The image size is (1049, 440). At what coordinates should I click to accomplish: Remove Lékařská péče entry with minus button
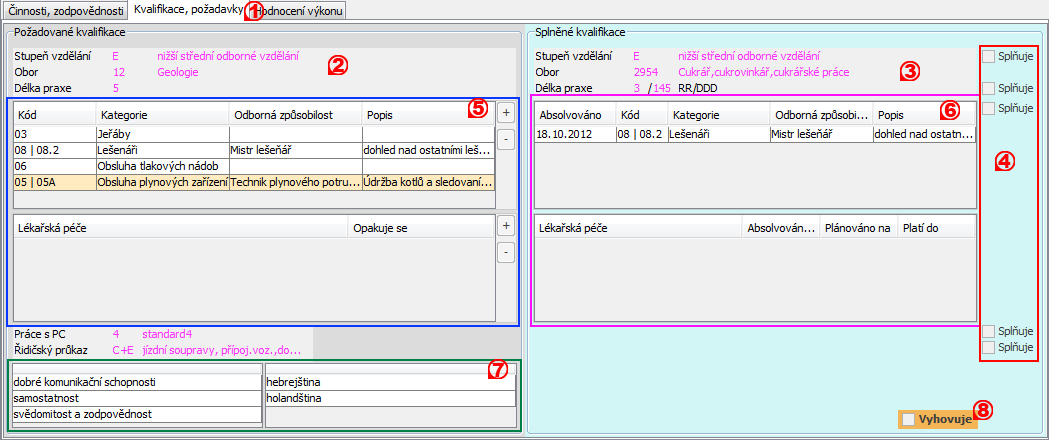505,252
